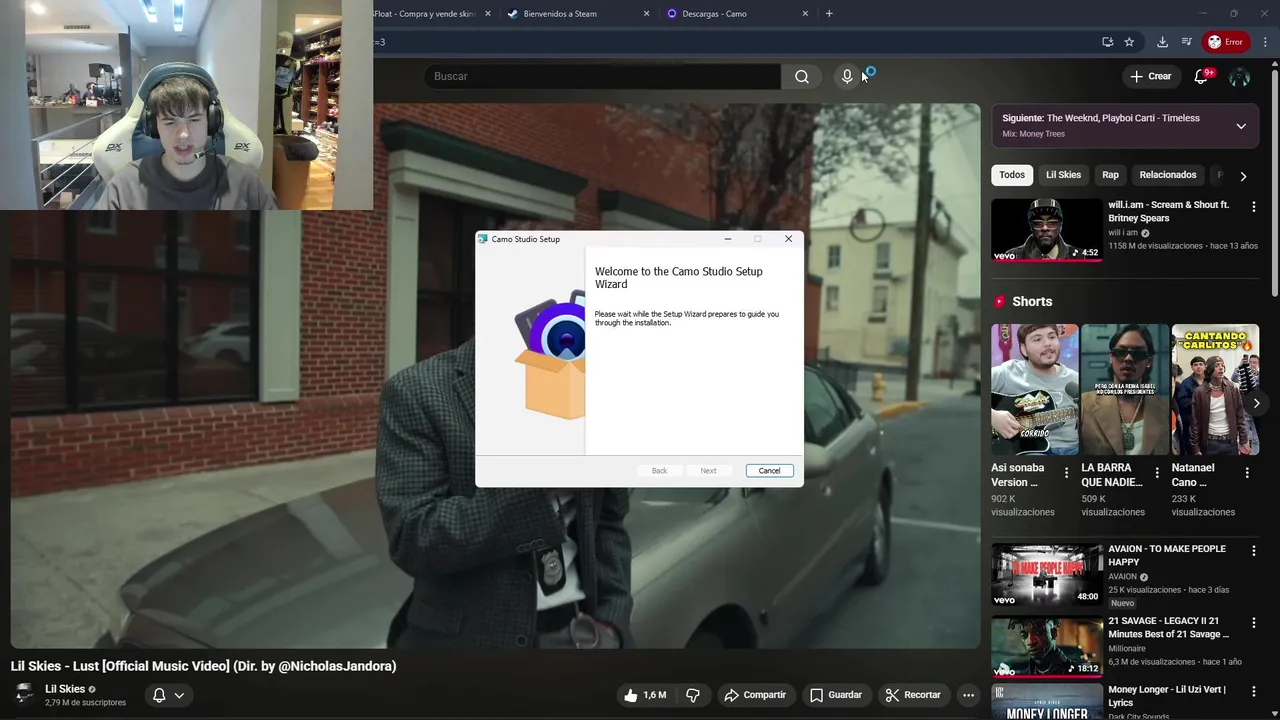Image resolution: width=1280 pixels, height=720 pixels.
Task: Open Chrome downloads tray icon
Action: (x=1162, y=42)
